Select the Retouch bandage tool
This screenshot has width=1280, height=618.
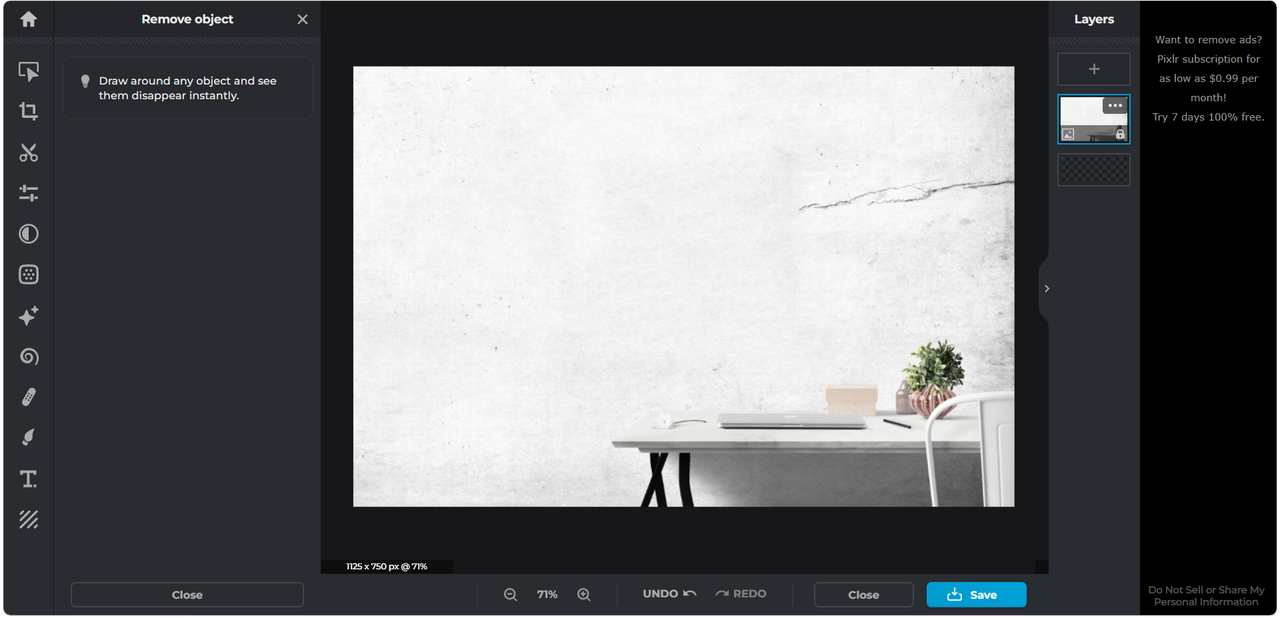pyautogui.click(x=28, y=398)
